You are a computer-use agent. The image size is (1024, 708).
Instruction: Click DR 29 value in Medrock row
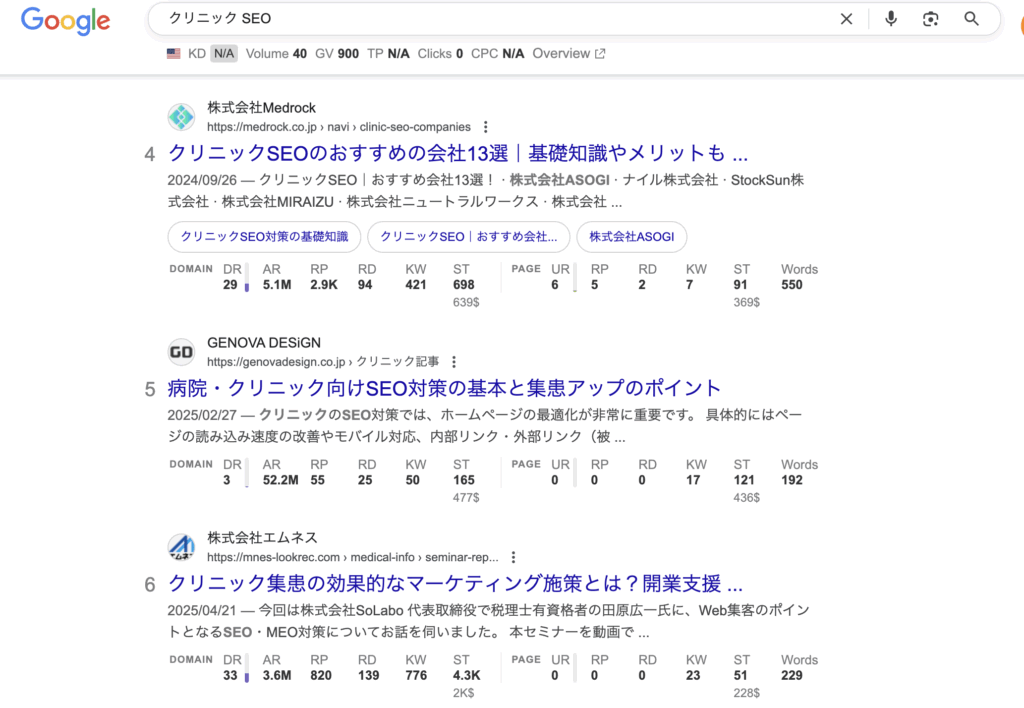(x=231, y=285)
